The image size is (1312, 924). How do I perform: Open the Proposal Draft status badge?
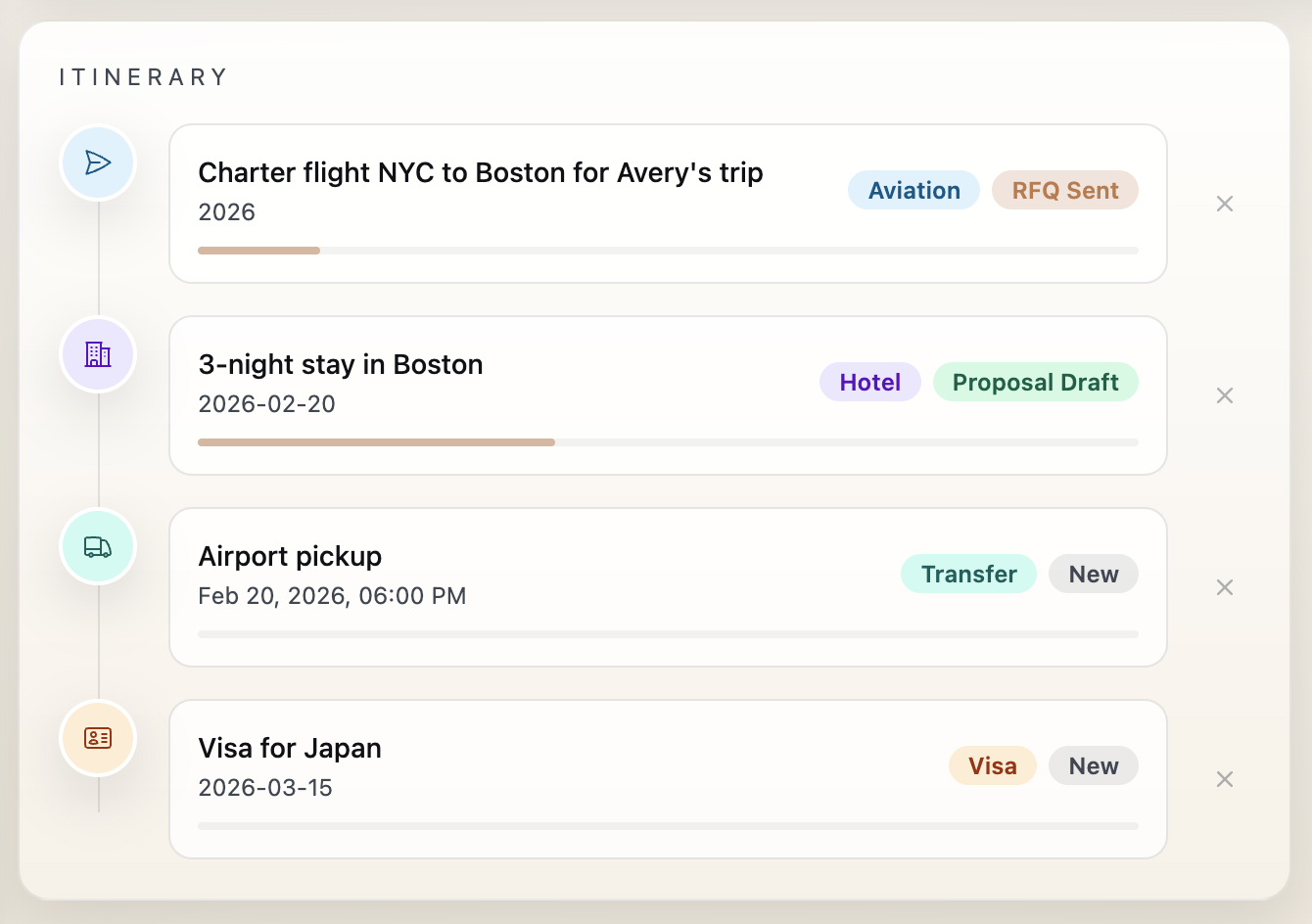tap(1036, 382)
